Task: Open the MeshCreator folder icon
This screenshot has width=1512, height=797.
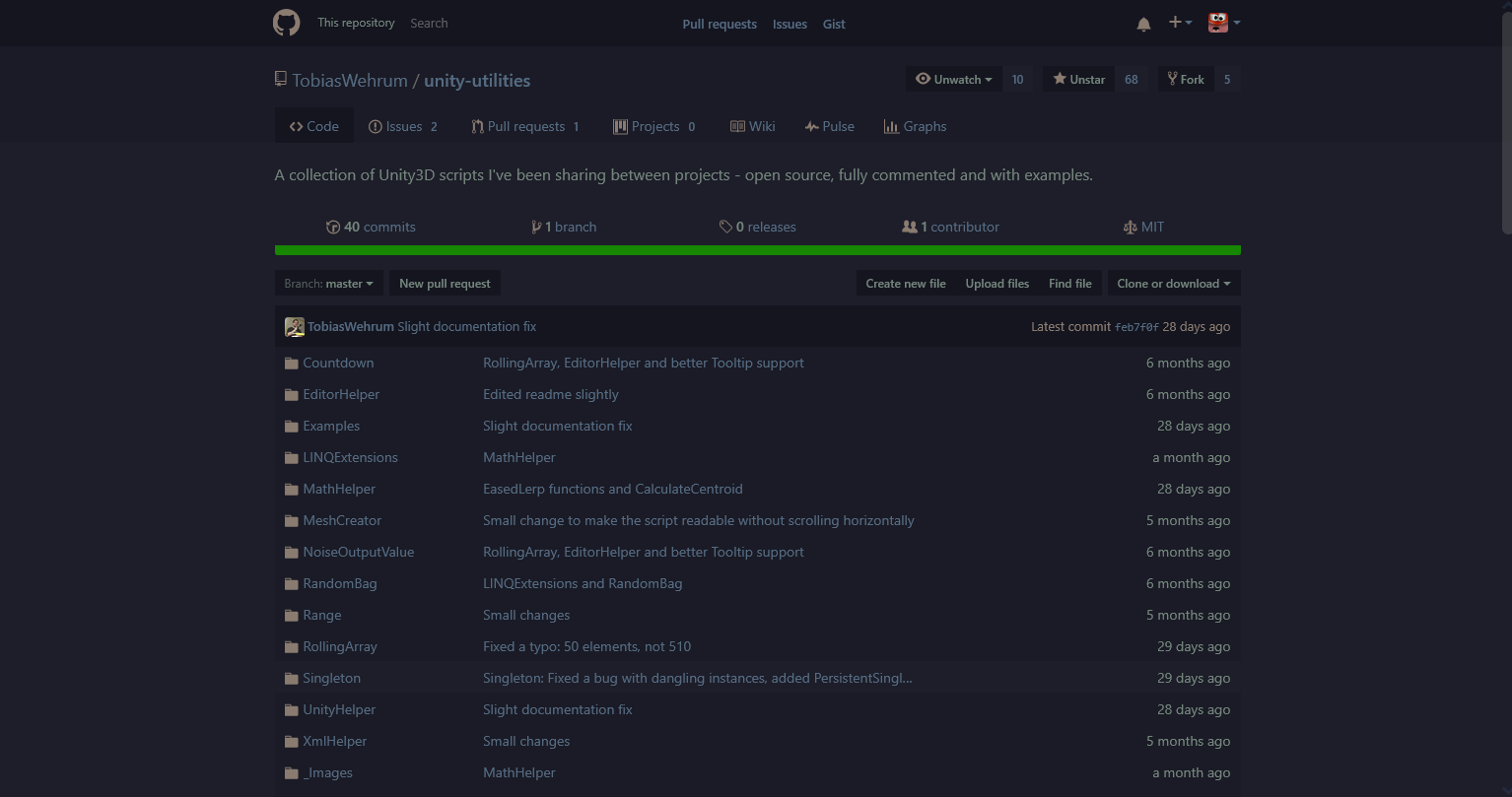Action: click(x=292, y=521)
